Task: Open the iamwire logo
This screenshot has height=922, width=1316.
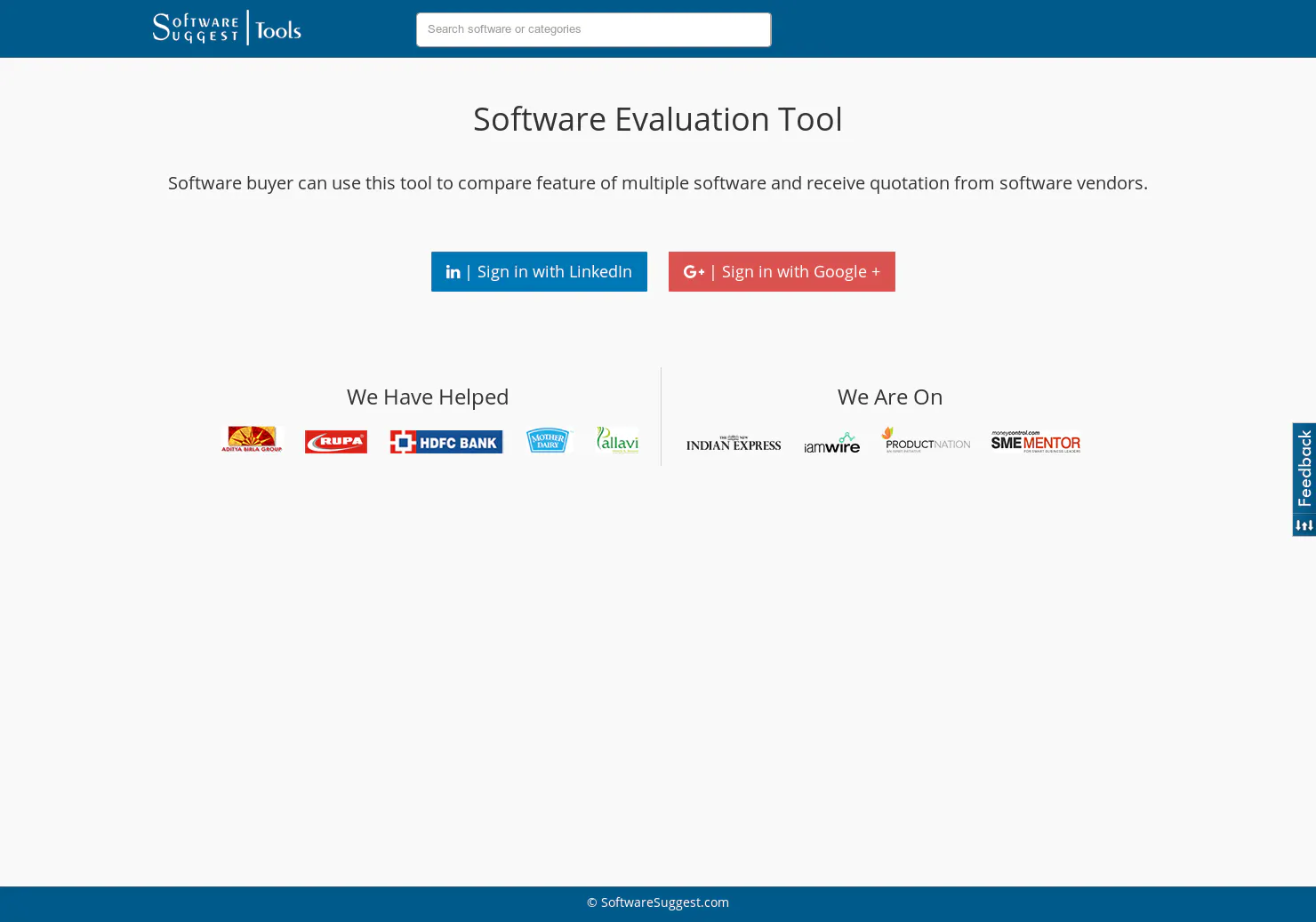Action: coord(832,443)
